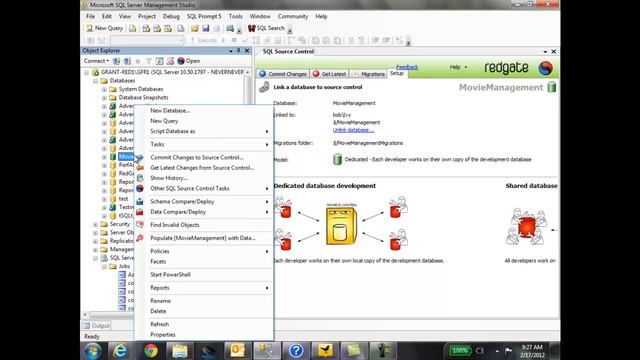Open the Output panel tab
Image resolution: width=640 pixels, height=360 pixels.
[96, 326]
